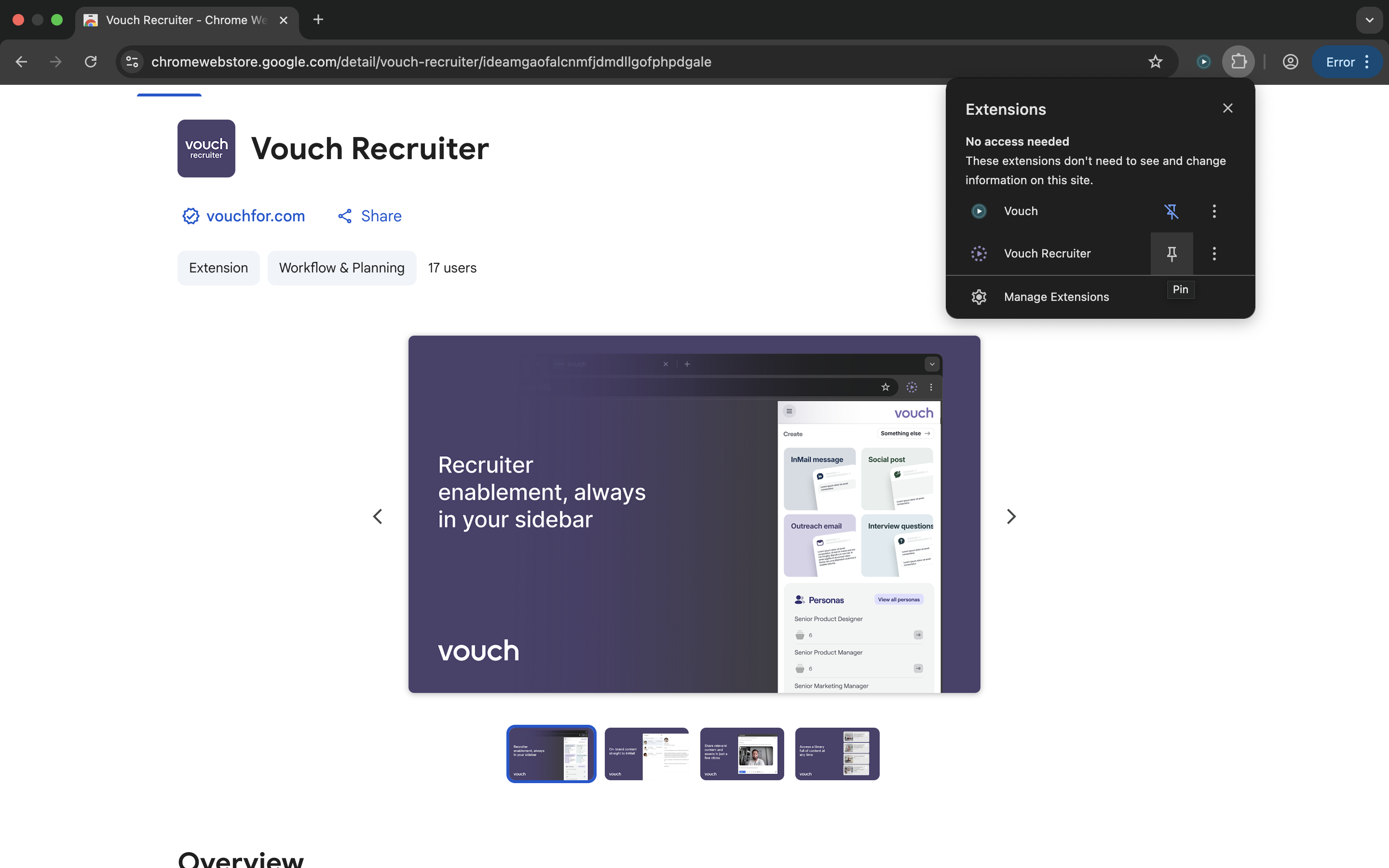Screen dimensions: 1389x868
Task: Open the Error Chrome menu button
Action: (1347, 62)
